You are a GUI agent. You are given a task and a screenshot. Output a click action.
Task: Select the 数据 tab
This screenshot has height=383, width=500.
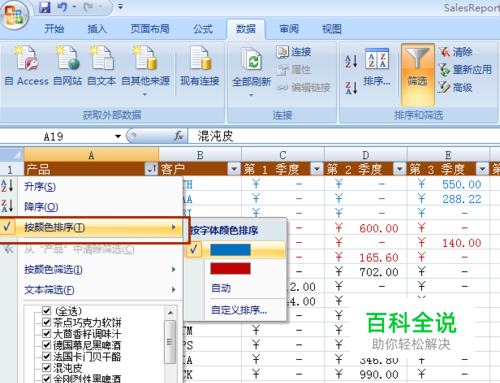(x=246, y=29)
